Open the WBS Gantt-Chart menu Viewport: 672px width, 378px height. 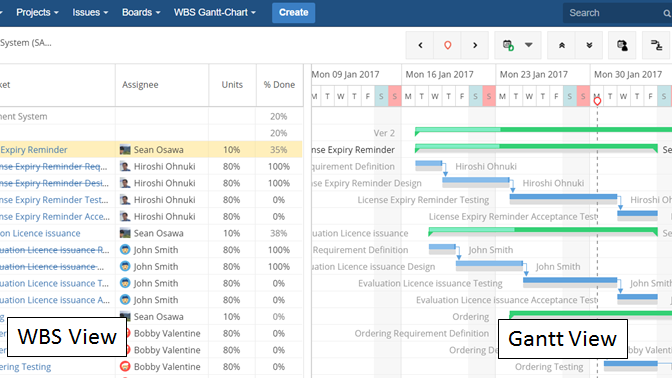coord(215,12)
